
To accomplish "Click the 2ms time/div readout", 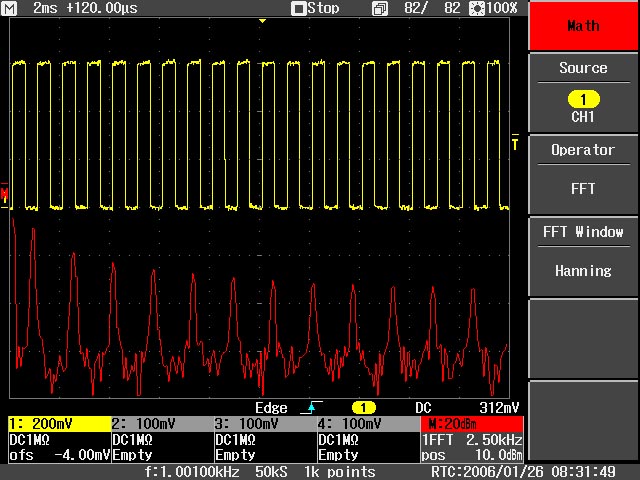I will coord(44,8).
